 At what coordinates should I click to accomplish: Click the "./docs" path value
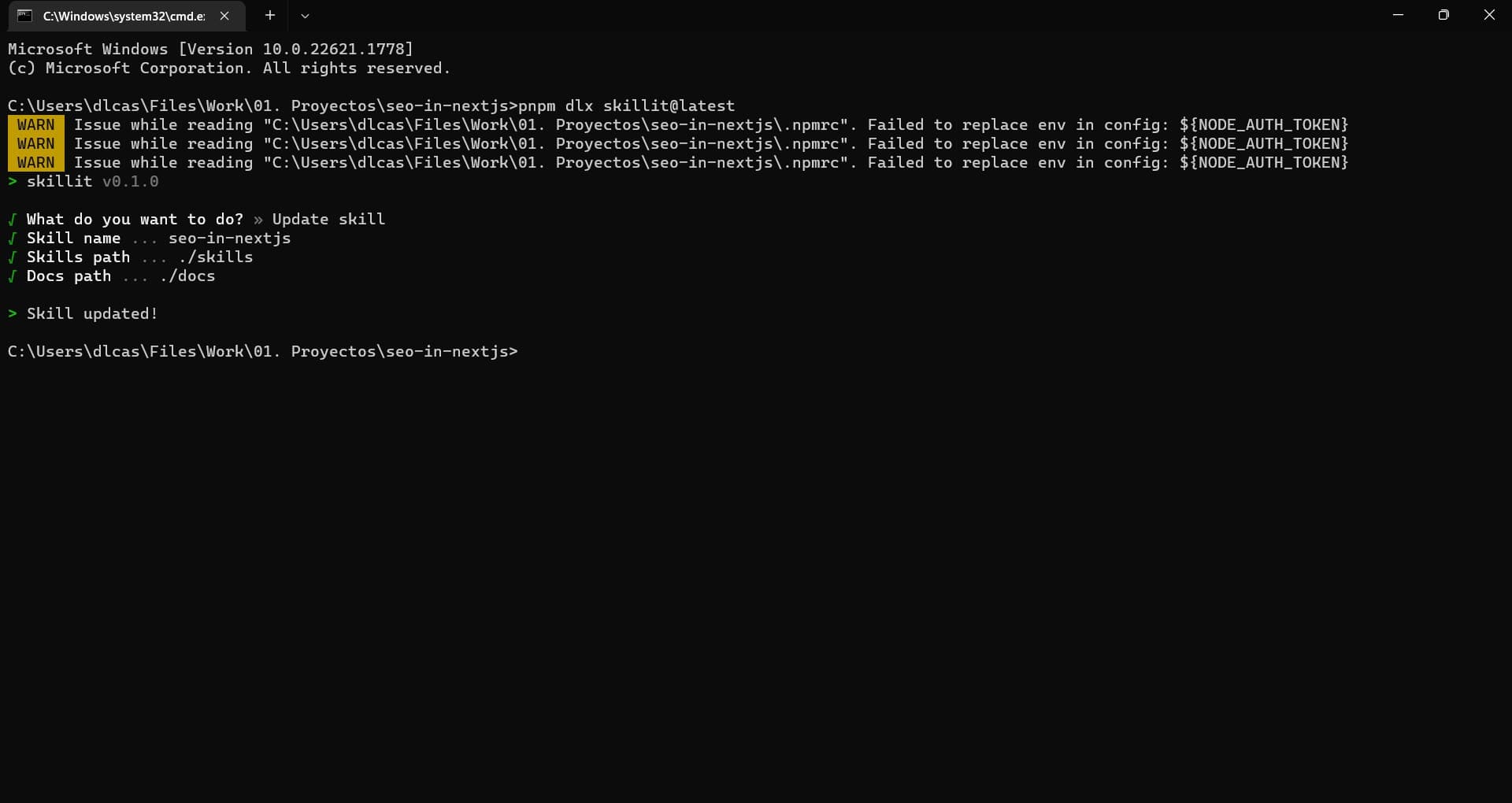[x=188, y=276]
